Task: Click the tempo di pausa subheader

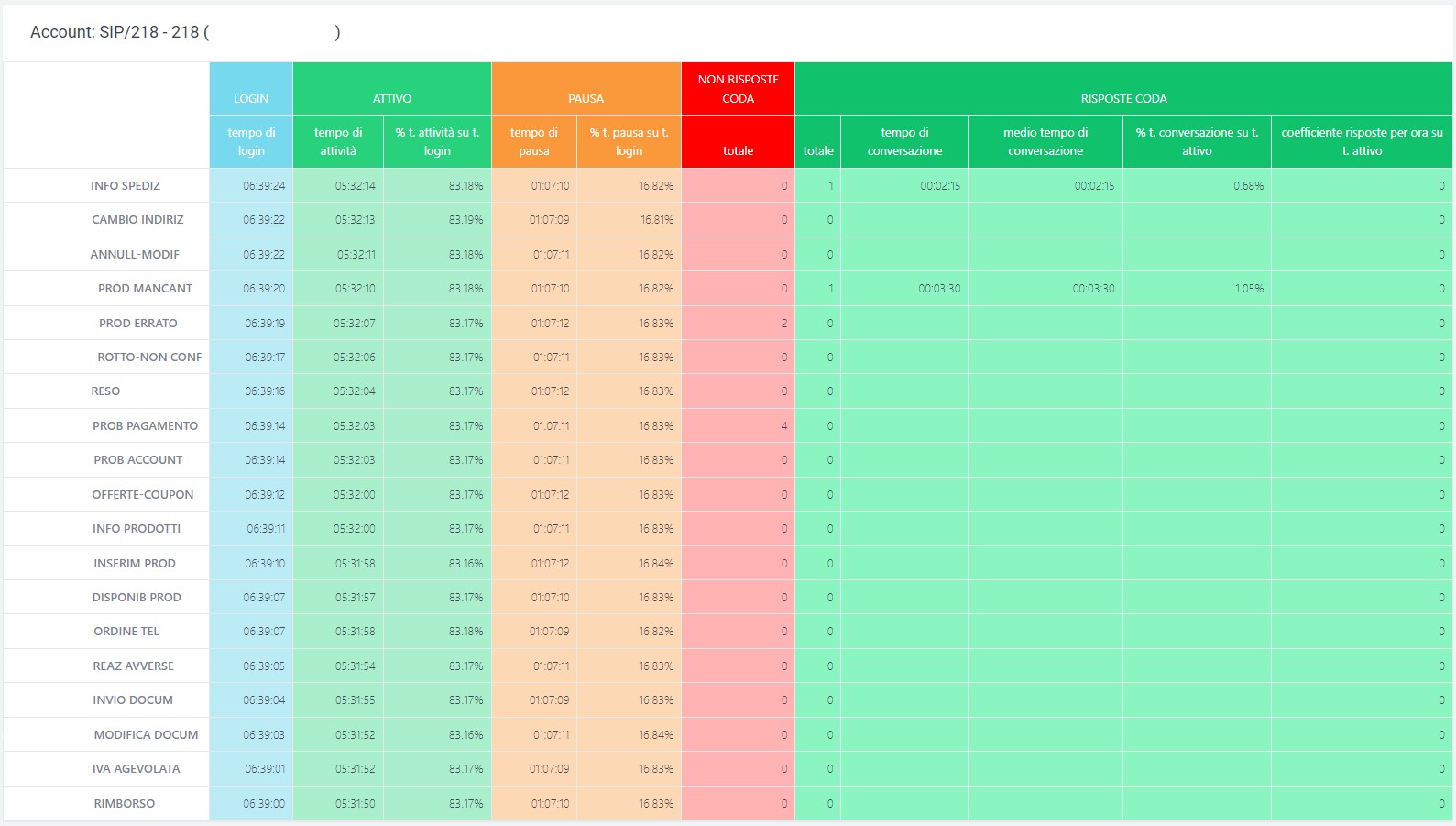Action: coord(534,141)
